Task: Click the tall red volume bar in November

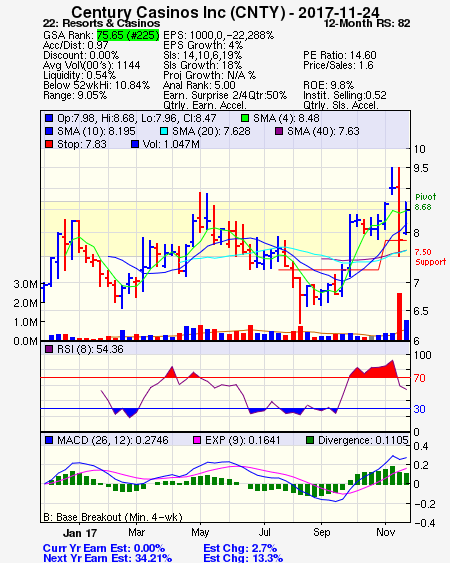Action: (399, 317)
